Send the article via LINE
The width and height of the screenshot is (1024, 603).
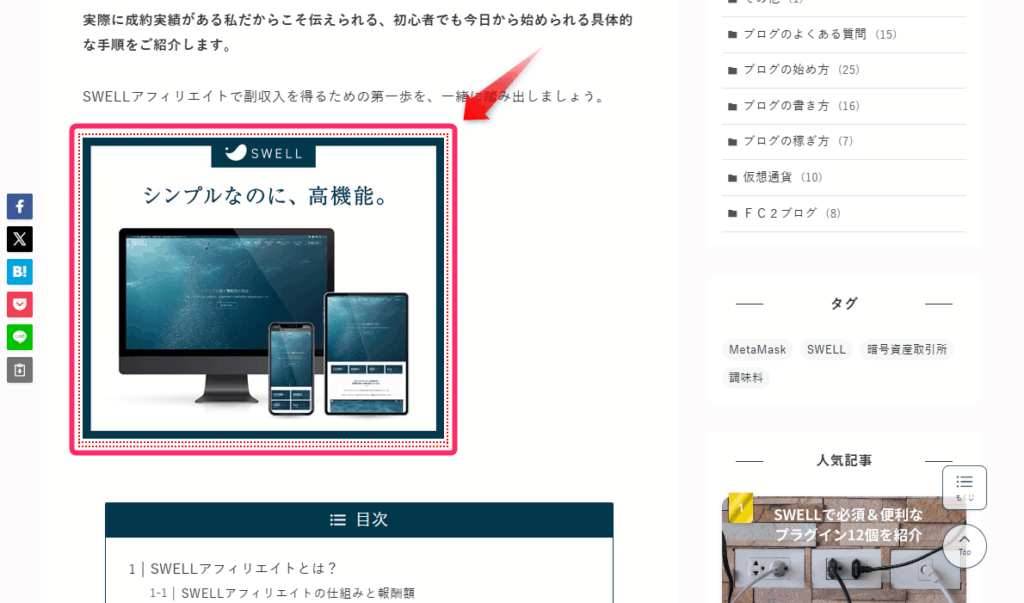(20, 337)
